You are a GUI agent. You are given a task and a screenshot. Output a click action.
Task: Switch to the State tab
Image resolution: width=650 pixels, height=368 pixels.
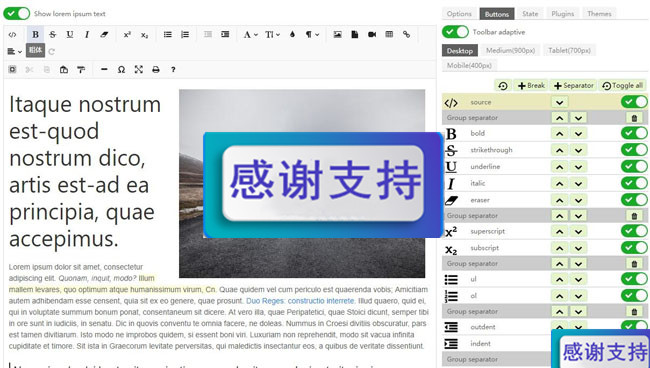pos(530,14)
